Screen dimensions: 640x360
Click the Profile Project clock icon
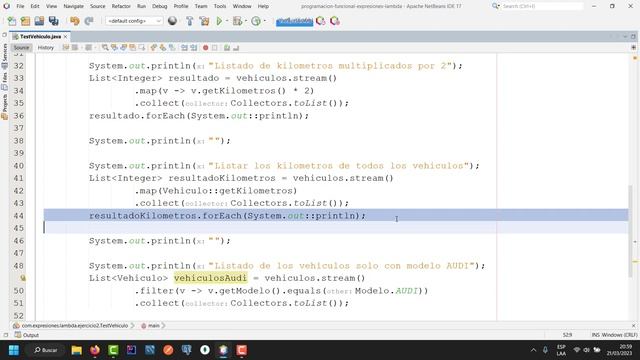click(x=256, y=21)
